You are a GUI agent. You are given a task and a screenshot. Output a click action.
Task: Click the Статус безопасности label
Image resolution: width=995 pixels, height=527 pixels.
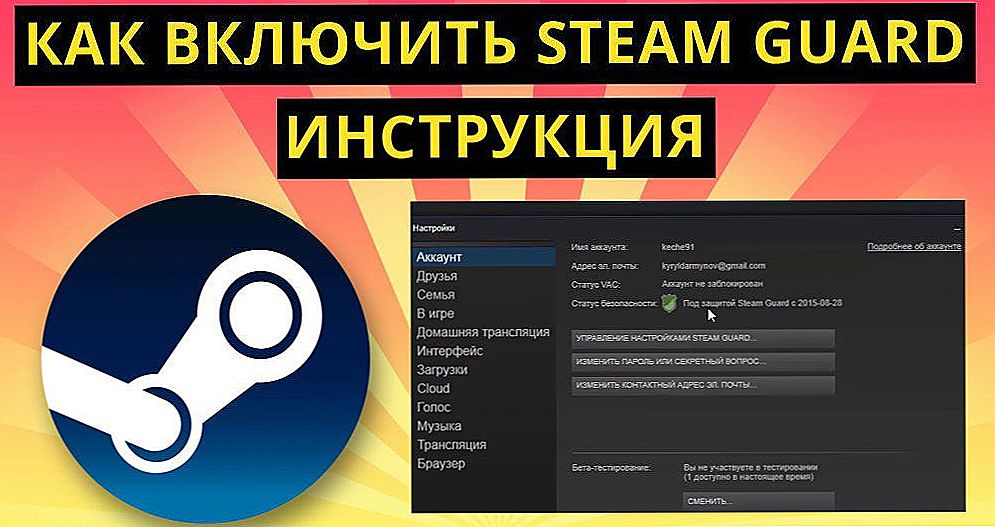pyautogui.click(x=615, y=304)
